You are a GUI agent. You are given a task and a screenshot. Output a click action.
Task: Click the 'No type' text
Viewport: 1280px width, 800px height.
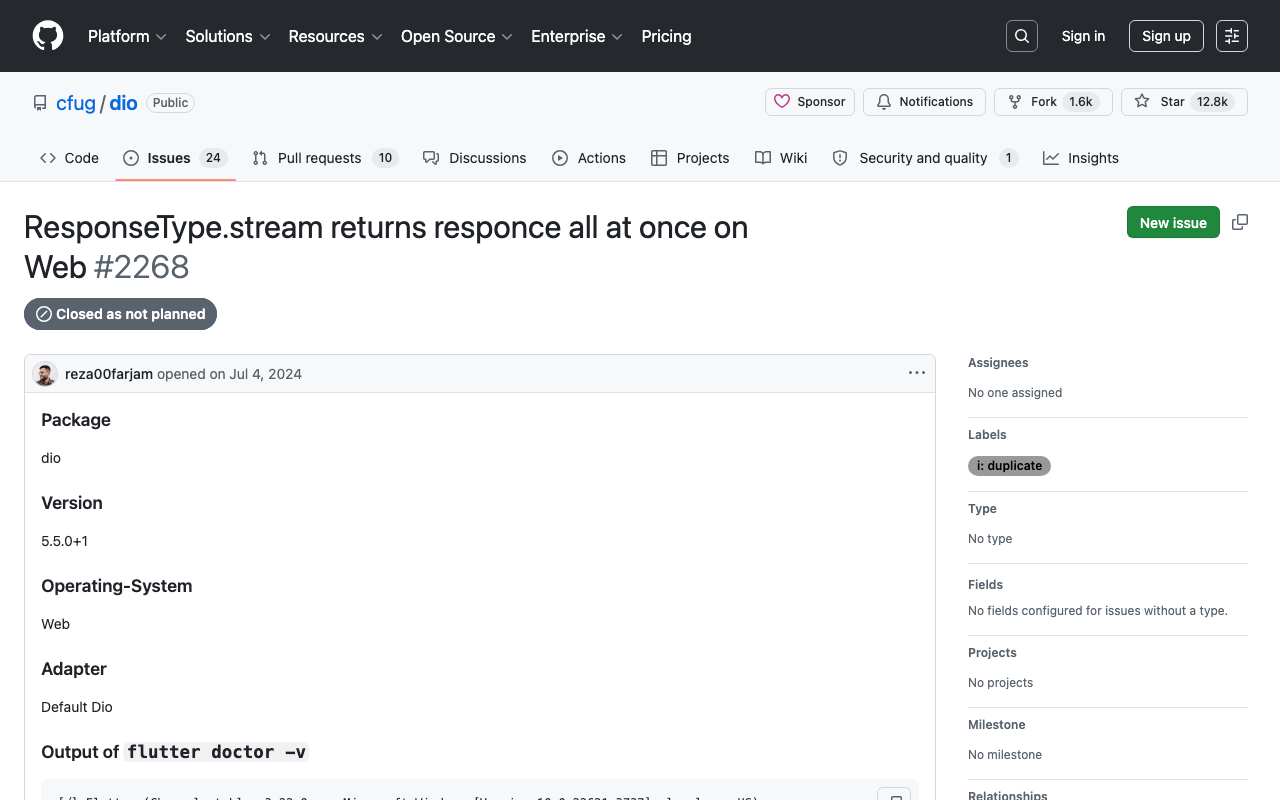[990, 539]
